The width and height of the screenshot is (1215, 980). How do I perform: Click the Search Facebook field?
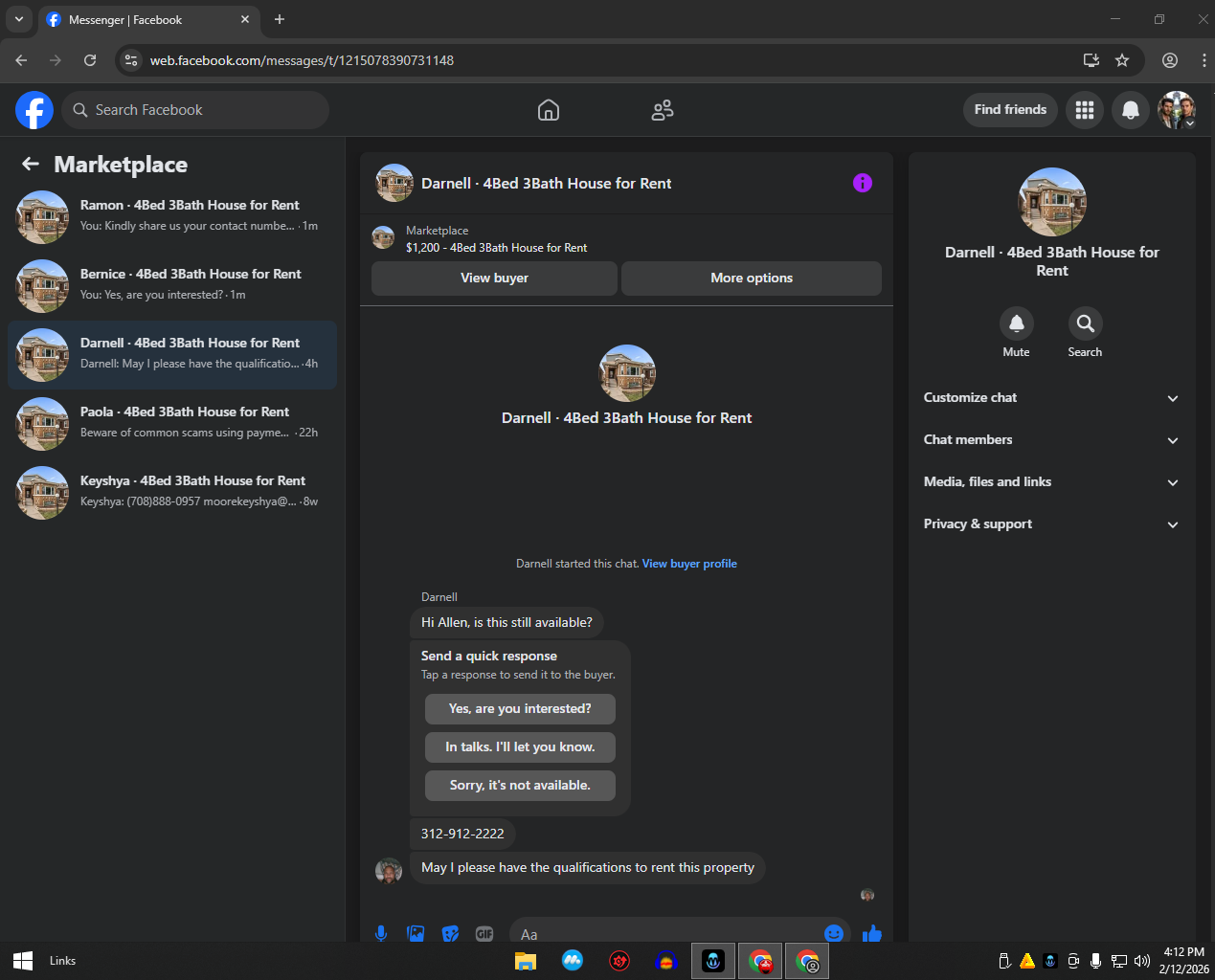pyautogui.click(x=195, y=110)
